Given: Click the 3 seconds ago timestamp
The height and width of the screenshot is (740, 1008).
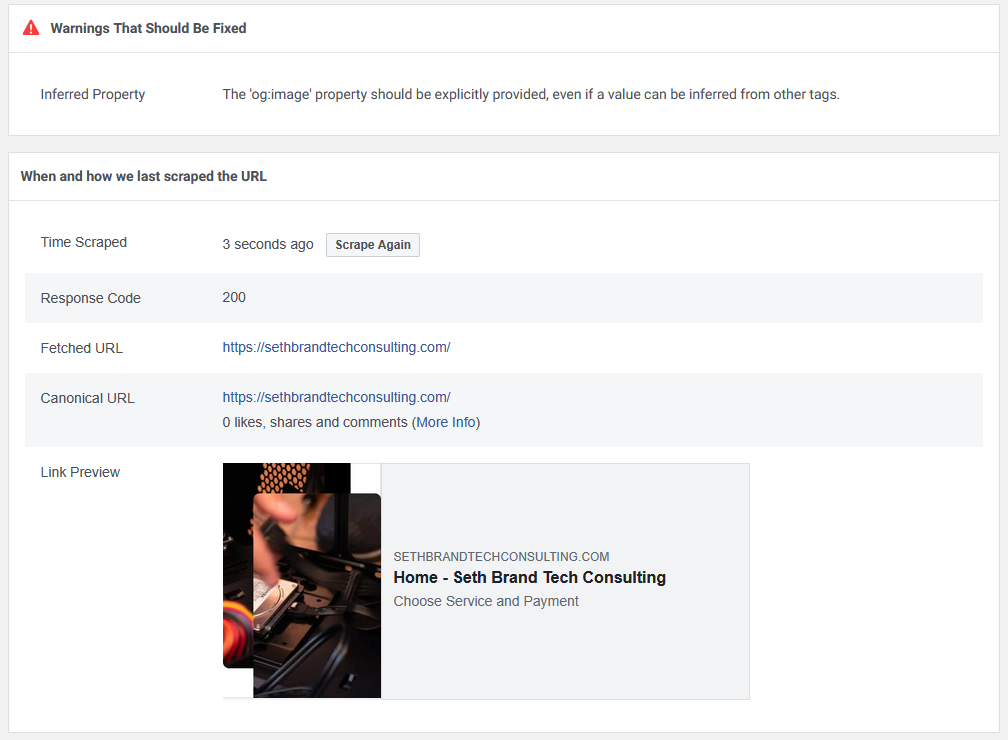Looking at the screenshot, I should 268,244.
